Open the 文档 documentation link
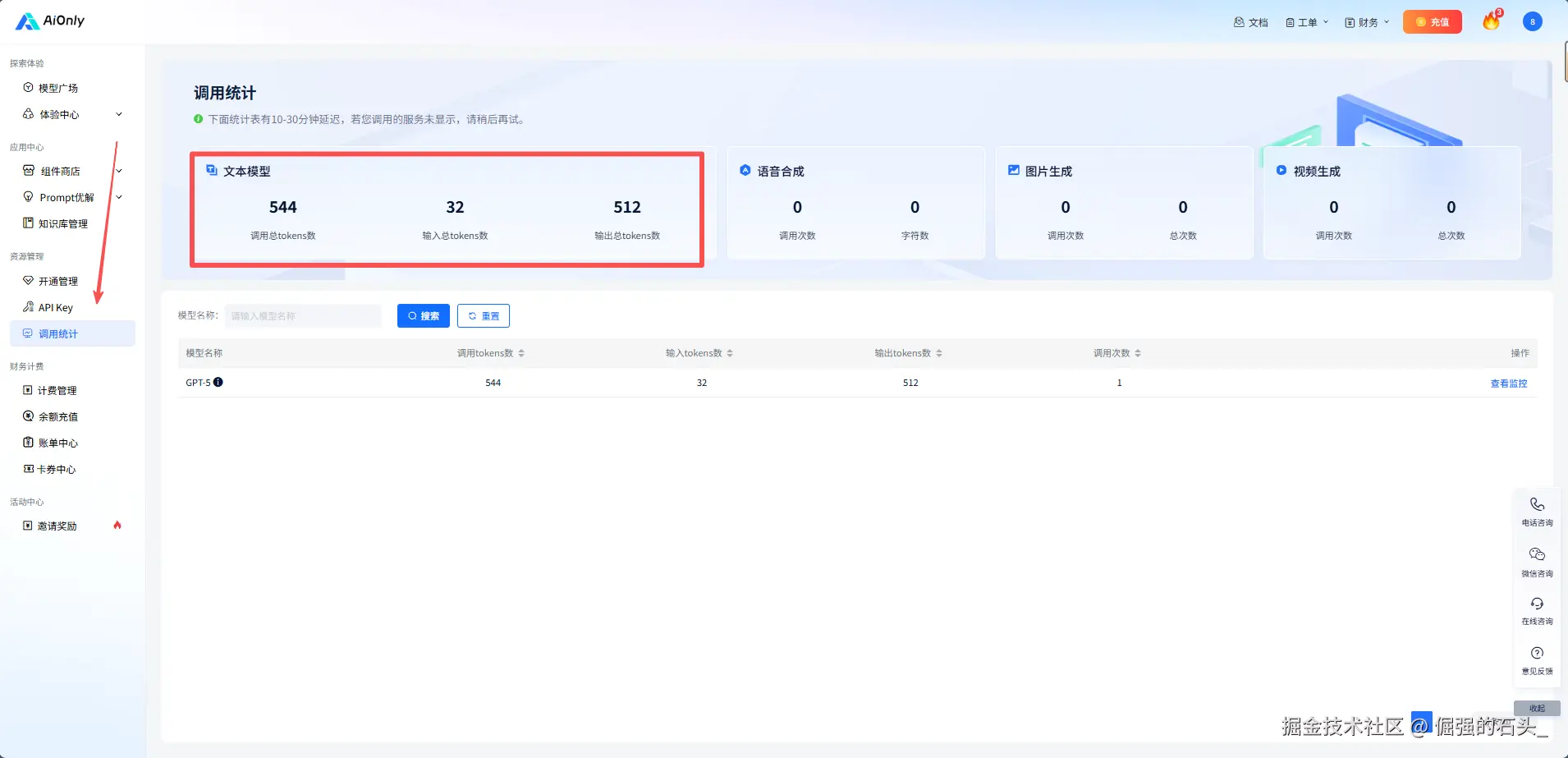This screenshot has height=758, width=1568. pos(1250,22)
